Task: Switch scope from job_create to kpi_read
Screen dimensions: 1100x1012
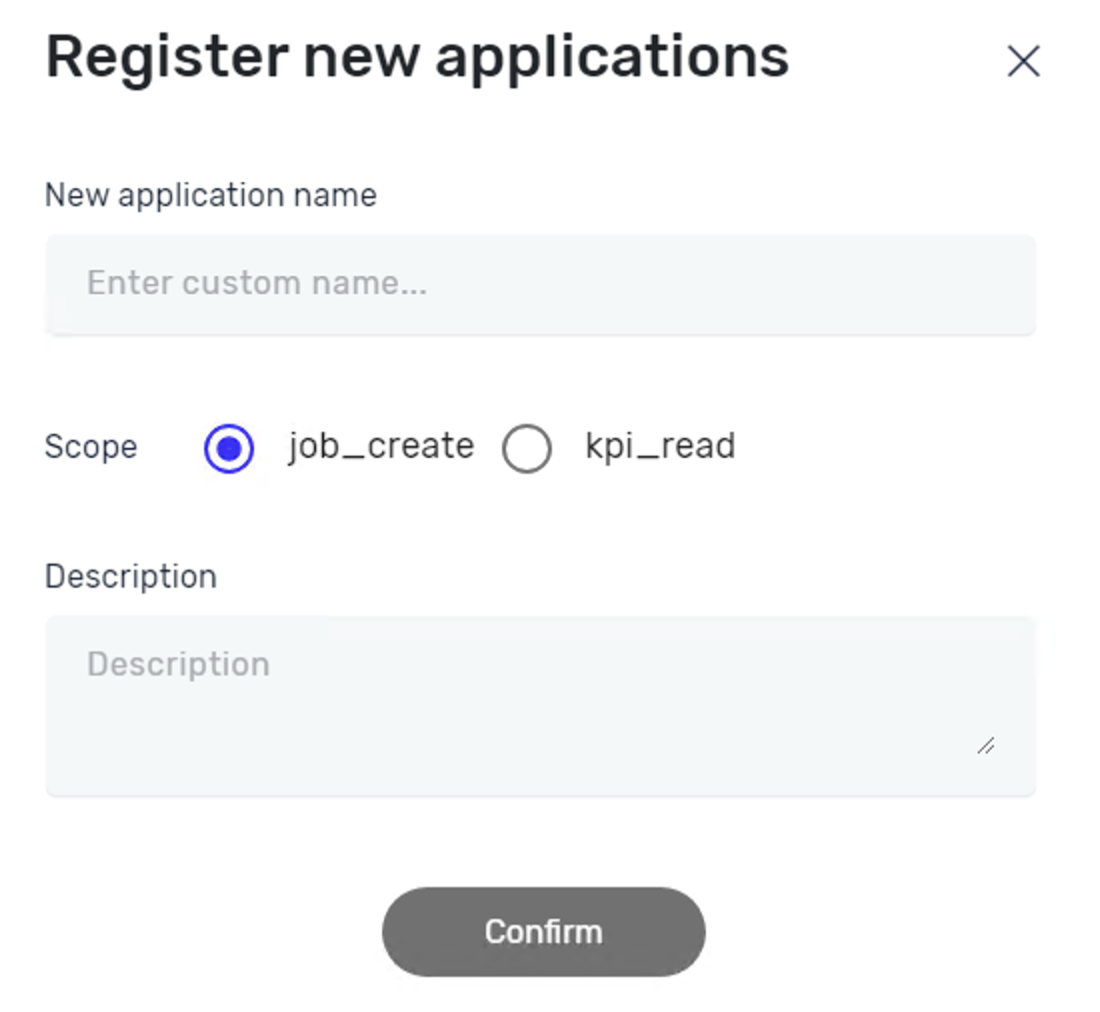Action: [525, 448]
